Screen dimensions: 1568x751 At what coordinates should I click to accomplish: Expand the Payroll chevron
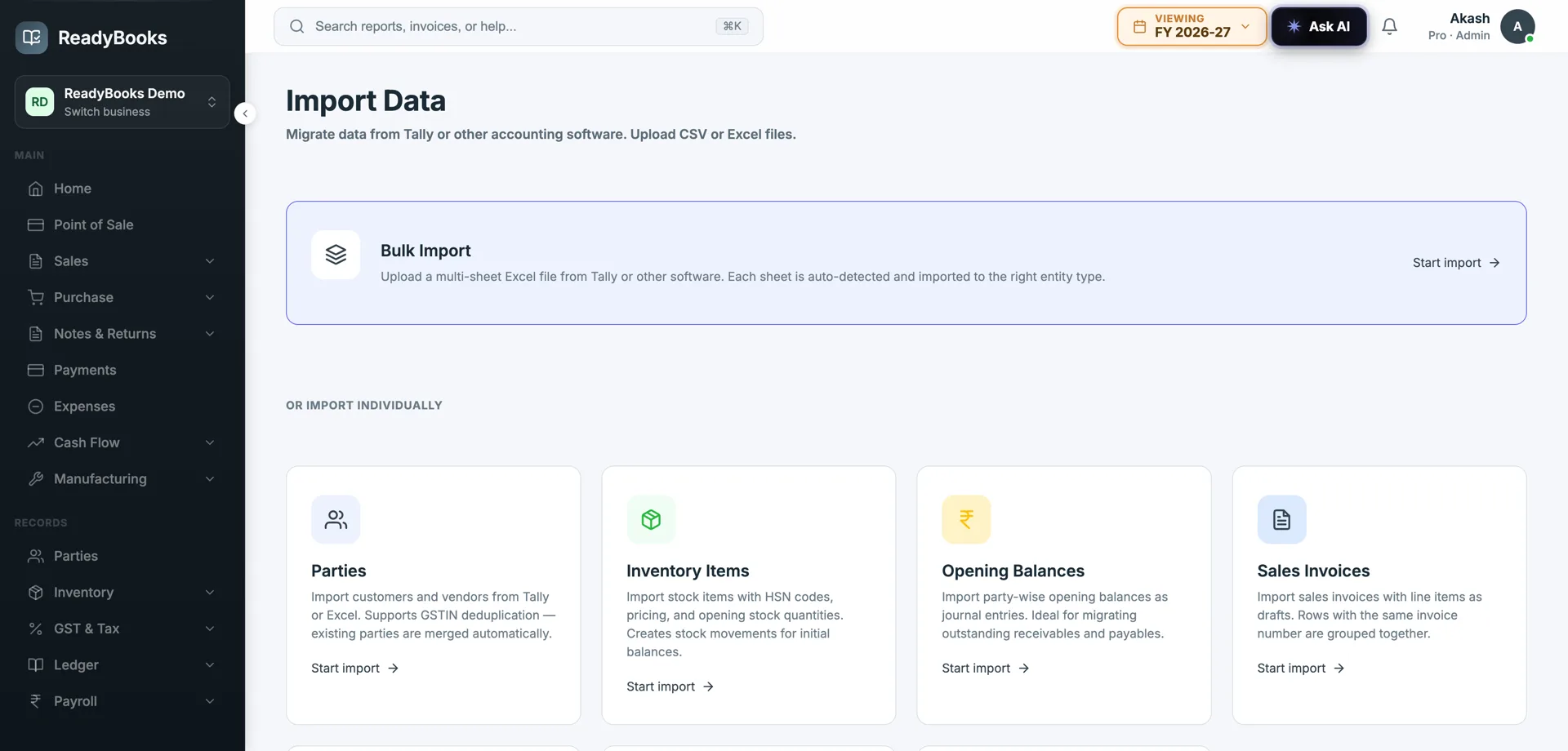click(x=210, y=701)
